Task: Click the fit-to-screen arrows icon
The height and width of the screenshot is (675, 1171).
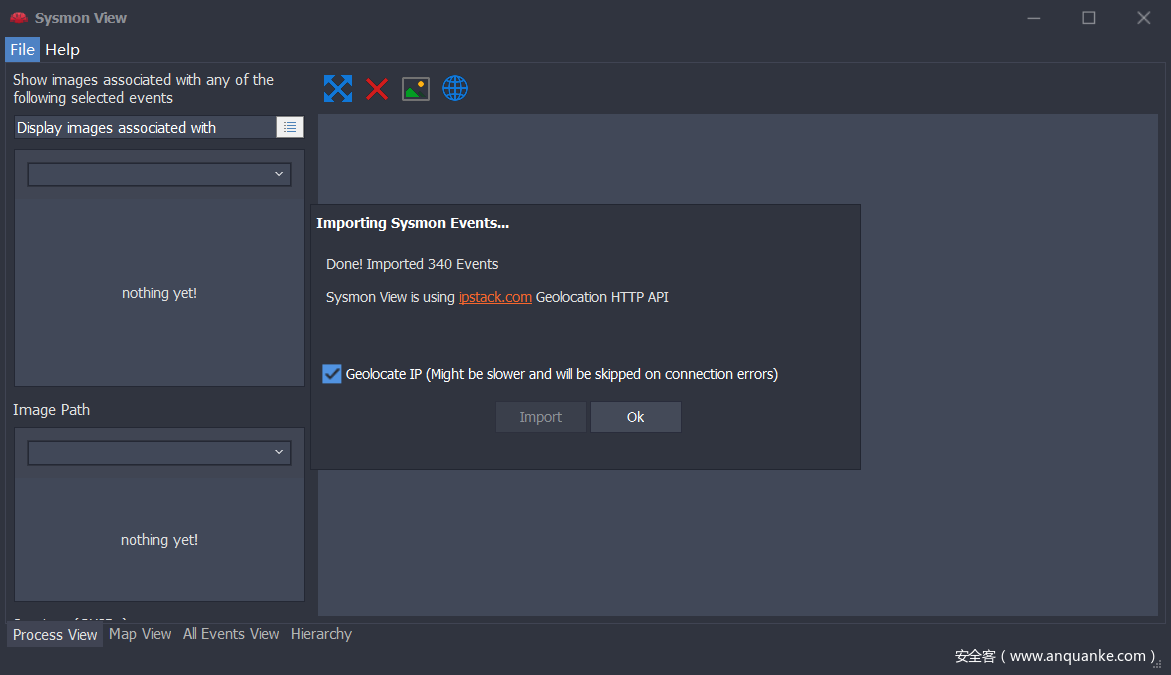Action: [x=338, y=89]
